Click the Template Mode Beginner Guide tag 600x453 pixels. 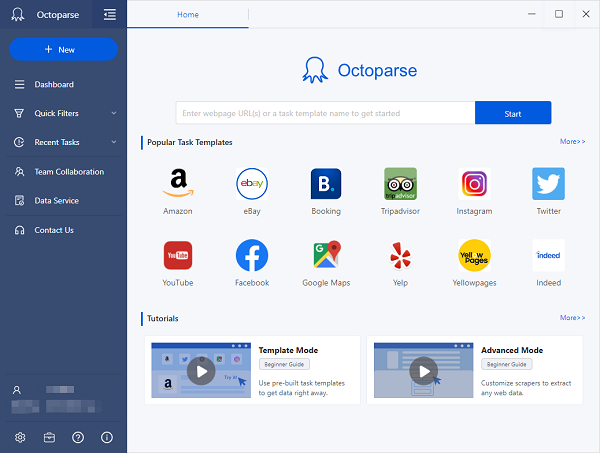point(284,364)
